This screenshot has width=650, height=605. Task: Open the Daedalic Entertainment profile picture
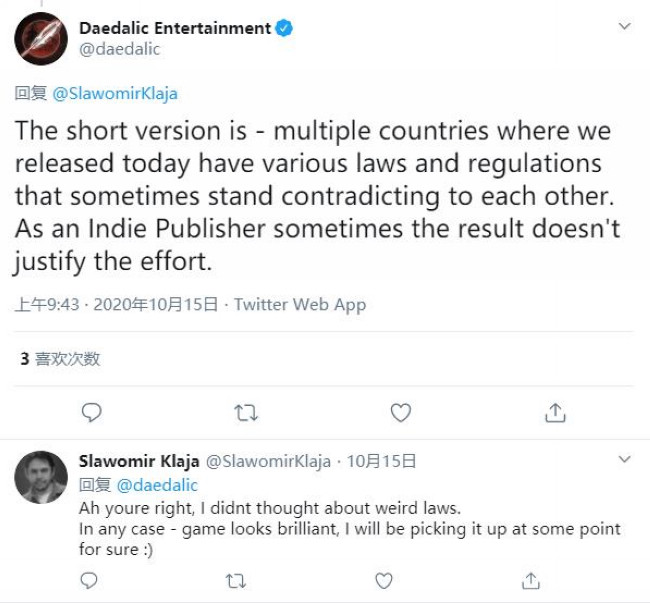coord(41,39)
